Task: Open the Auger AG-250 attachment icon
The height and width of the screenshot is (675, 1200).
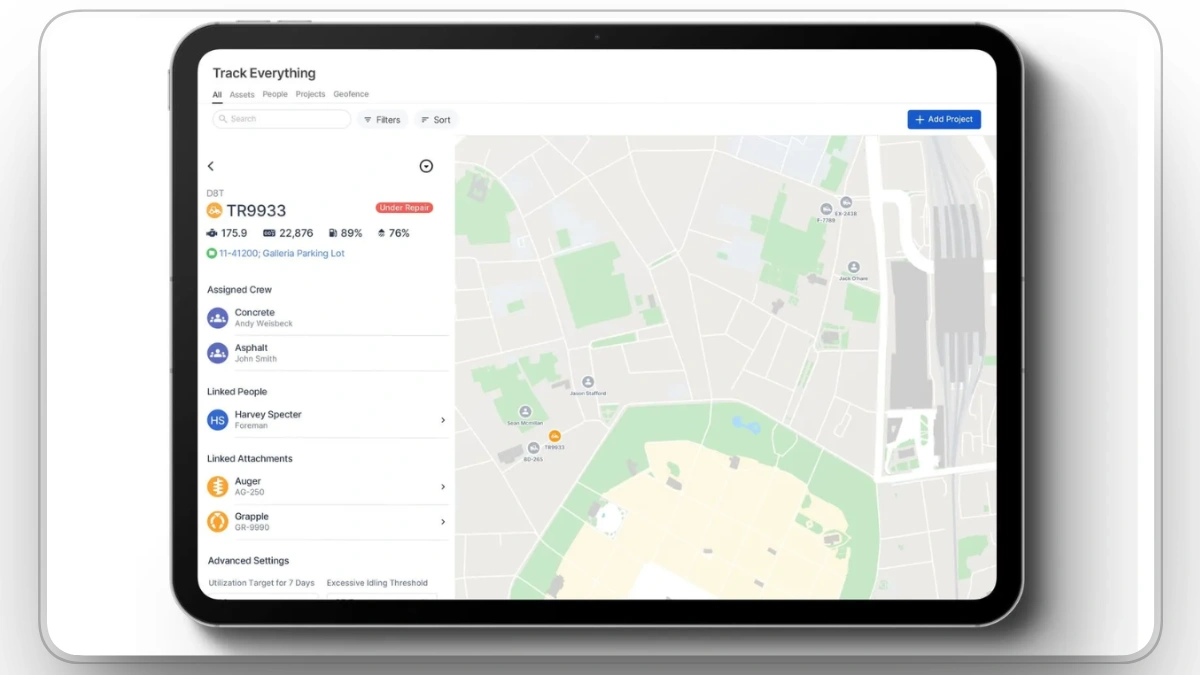Action: coord(218,486)
